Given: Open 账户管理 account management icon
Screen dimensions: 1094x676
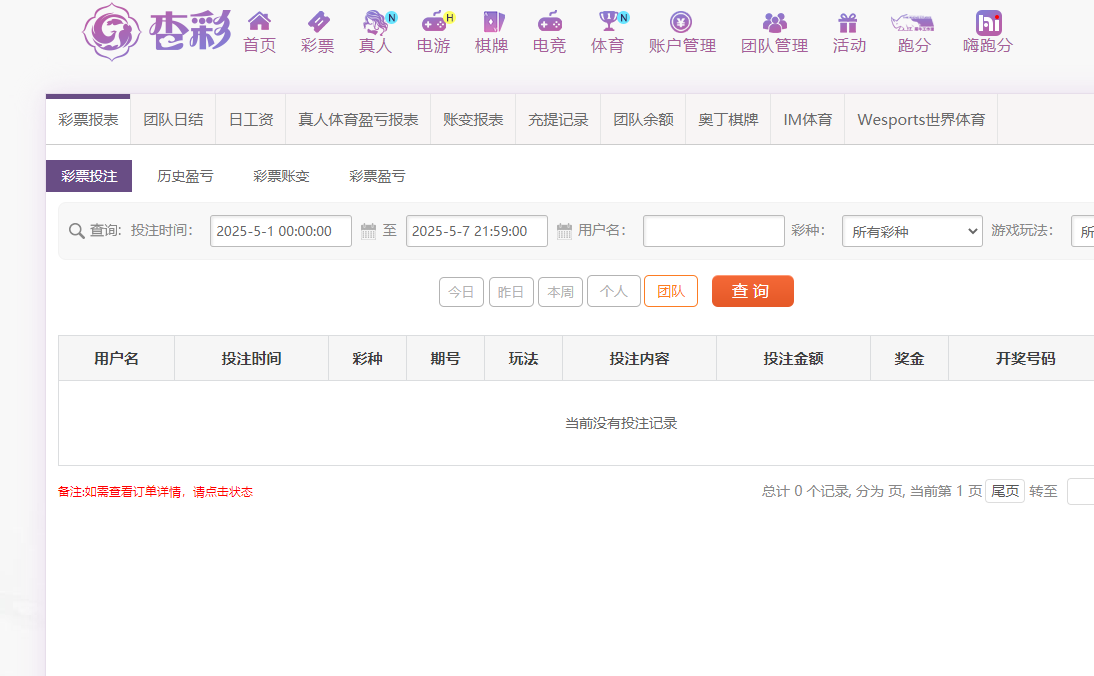Looking at the screenshot, I should click(682, 22).
